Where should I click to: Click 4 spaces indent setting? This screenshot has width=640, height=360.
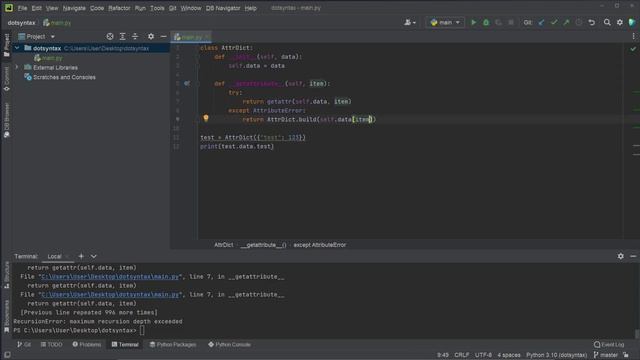coord(509,355)
